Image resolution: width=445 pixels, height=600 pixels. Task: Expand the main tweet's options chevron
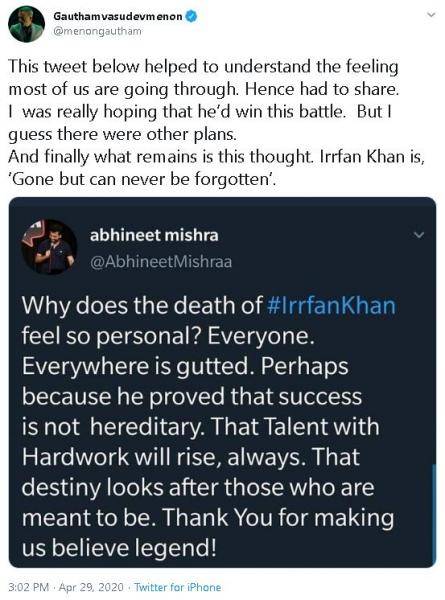(431, 15)
